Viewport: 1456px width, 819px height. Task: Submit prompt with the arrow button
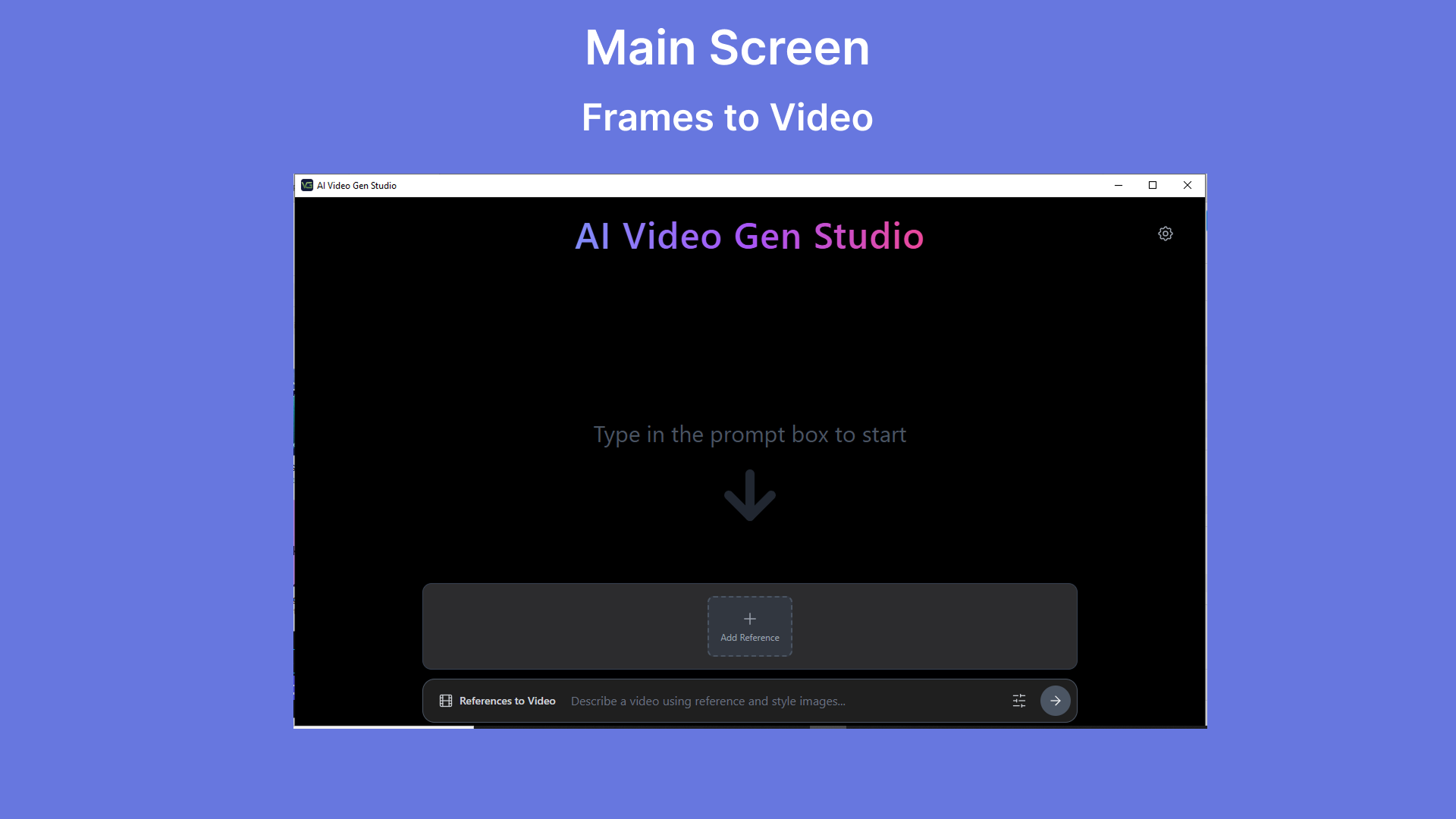1056,701
